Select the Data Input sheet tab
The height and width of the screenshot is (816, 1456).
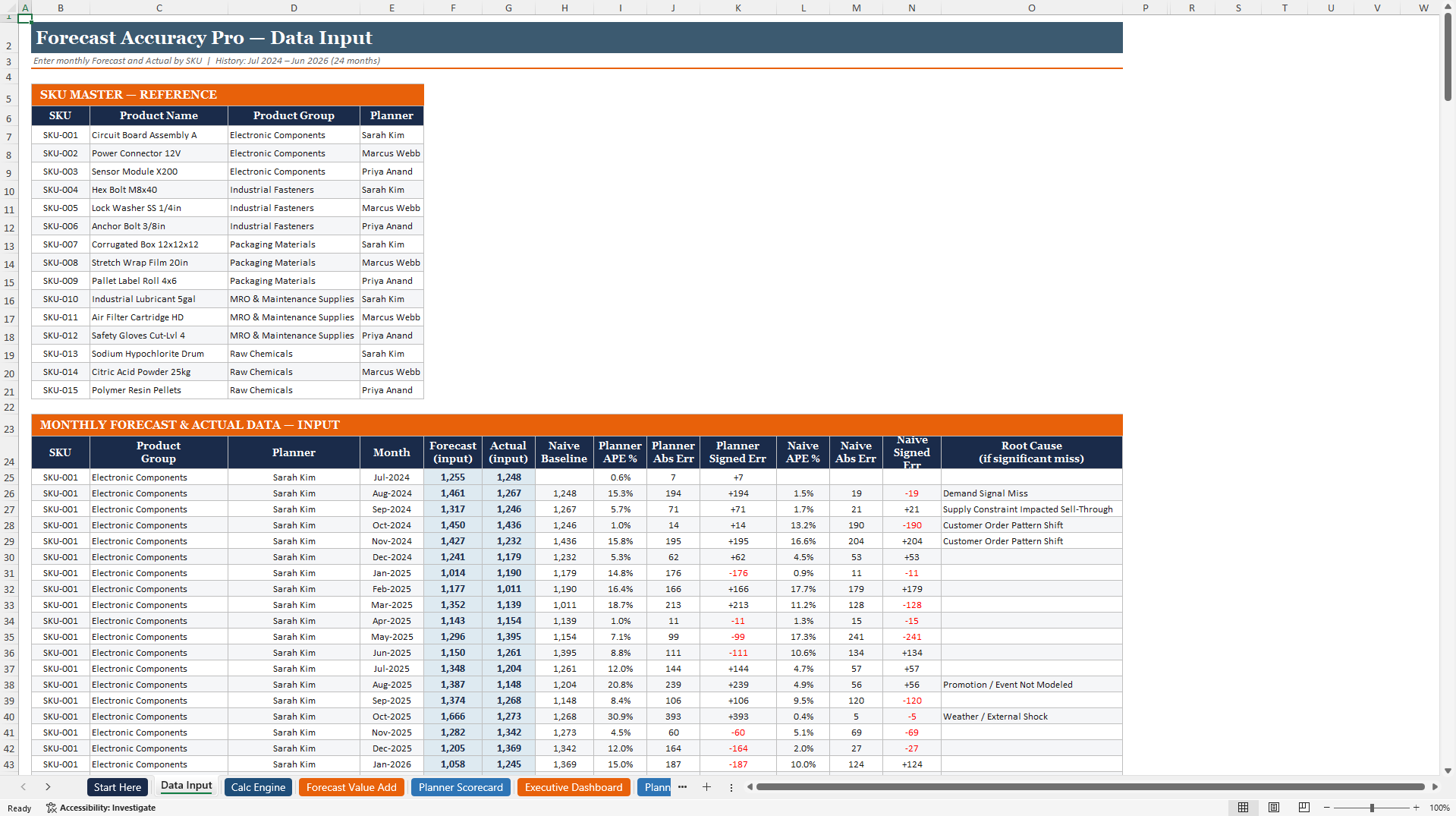(x=187, y=786)
